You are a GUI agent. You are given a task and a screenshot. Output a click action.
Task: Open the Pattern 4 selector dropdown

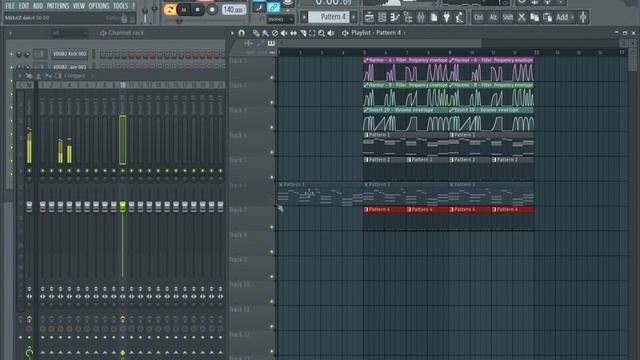click(330, 17)
